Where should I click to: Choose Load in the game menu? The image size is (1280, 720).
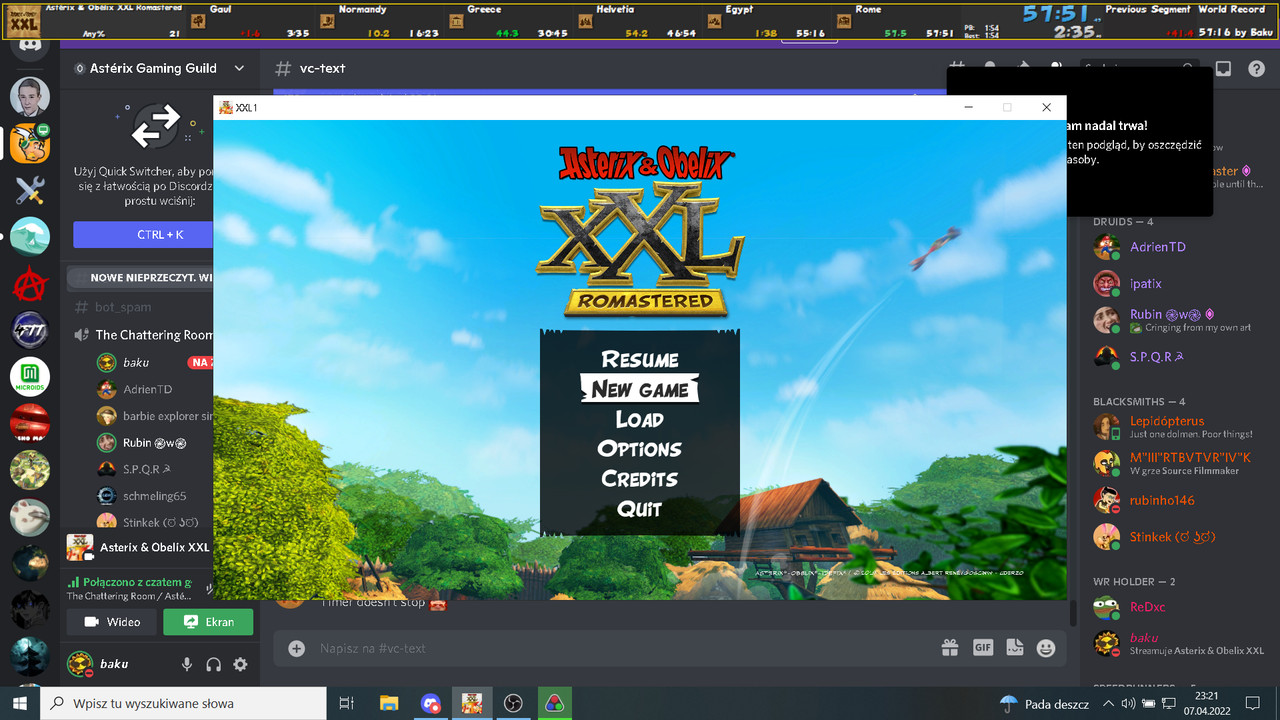pyautogui.click(x=640, y=419)
